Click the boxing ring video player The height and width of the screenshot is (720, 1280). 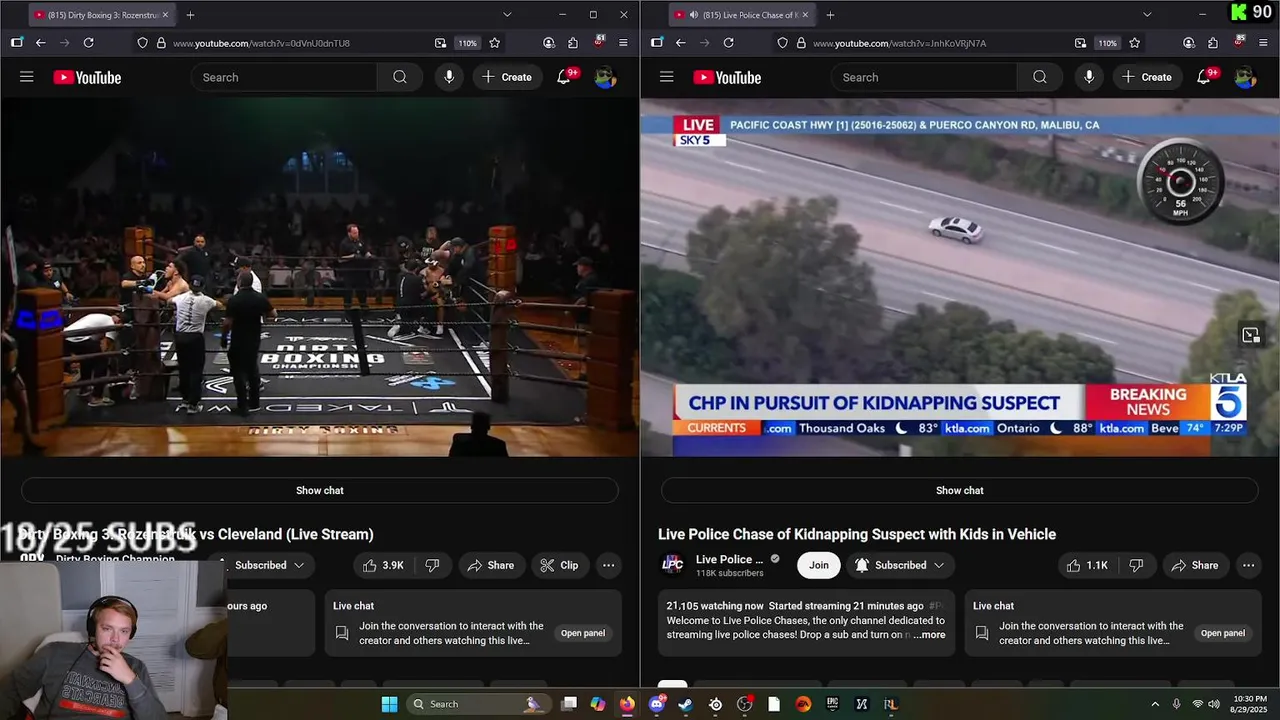coord(320,277)
